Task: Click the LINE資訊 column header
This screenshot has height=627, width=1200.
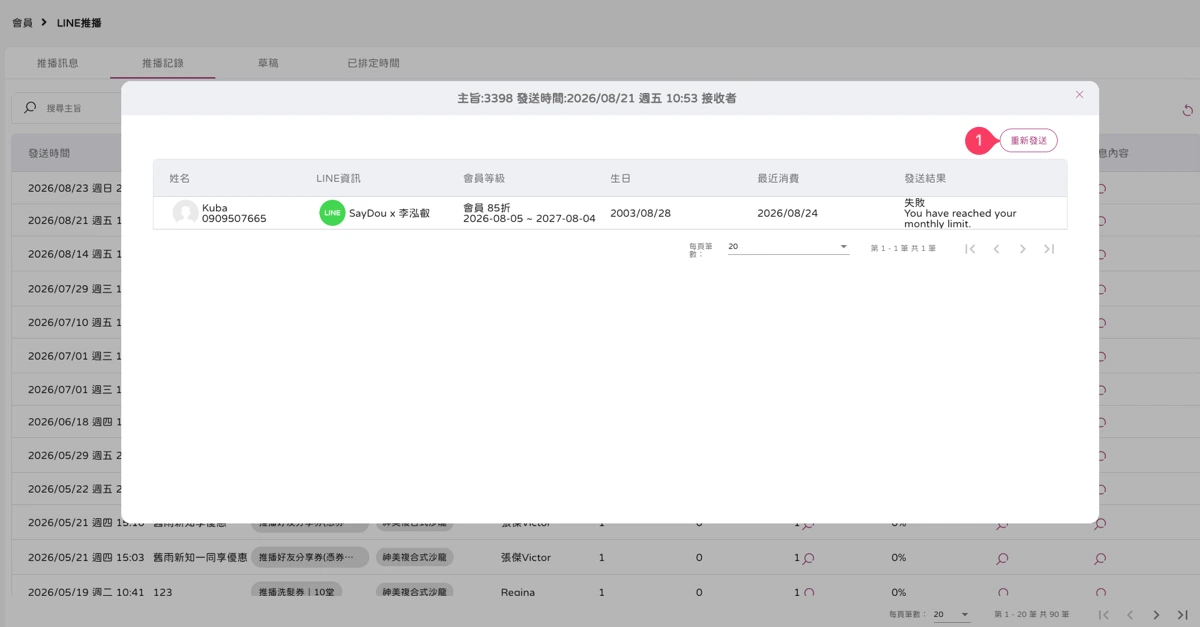Action: point(338,178)
